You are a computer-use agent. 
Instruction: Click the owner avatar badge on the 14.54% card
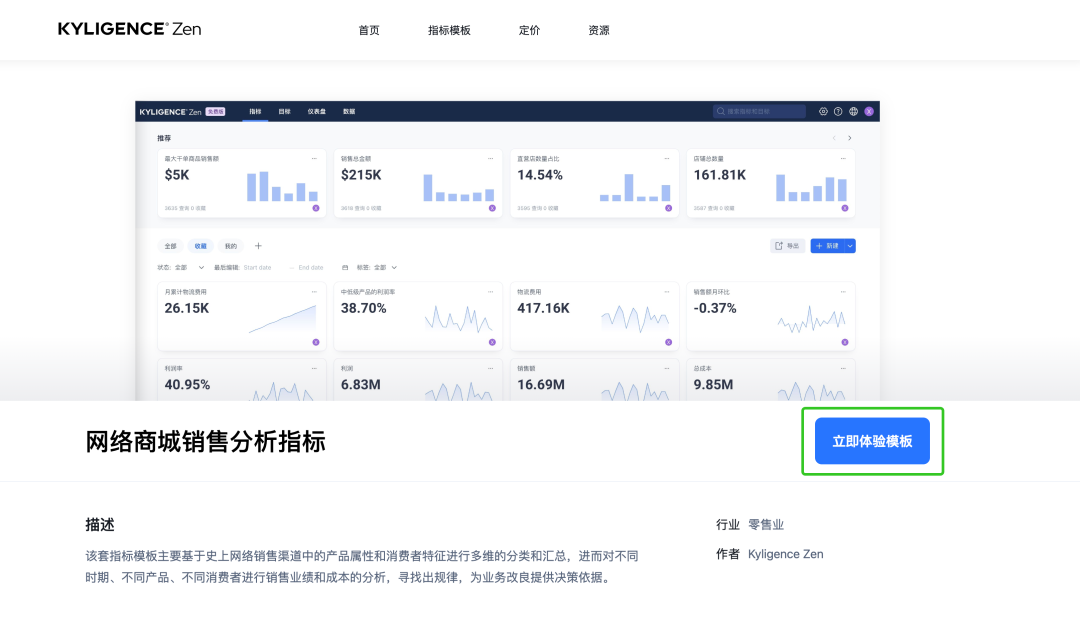[669, 208]
